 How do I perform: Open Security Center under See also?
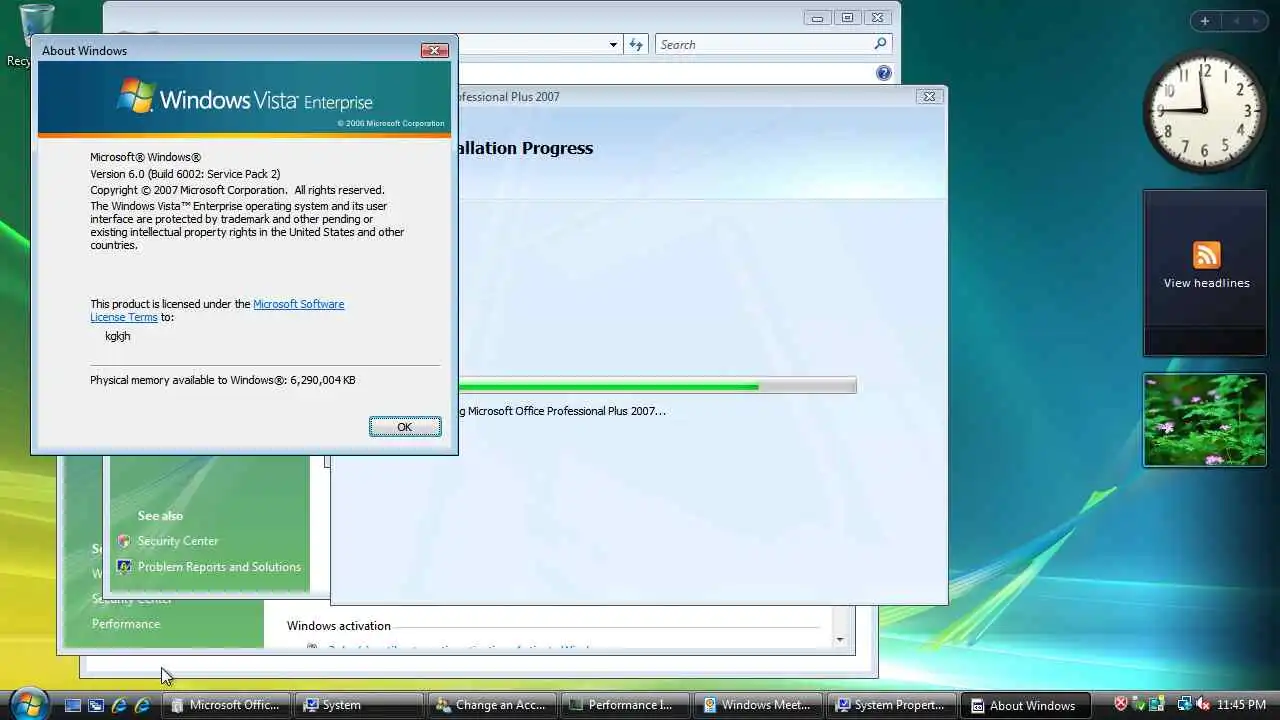click(x=178, y=541)
